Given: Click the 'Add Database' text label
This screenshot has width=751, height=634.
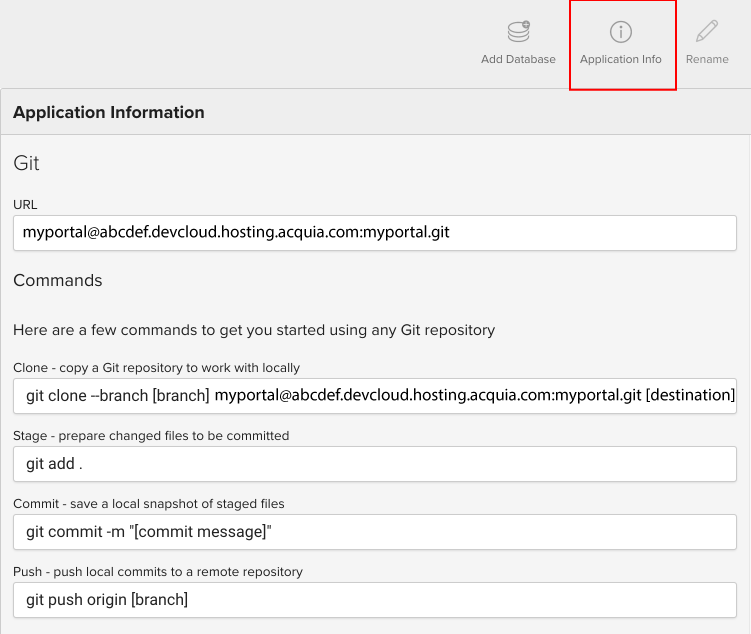Looking at the screenshot, I should coord(518,59).
